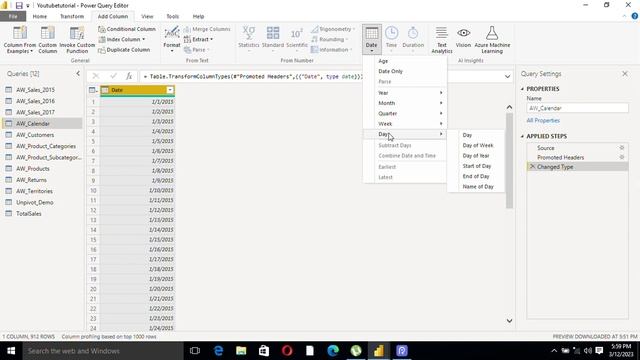Expand the formula bar

(x=507, y=76)
